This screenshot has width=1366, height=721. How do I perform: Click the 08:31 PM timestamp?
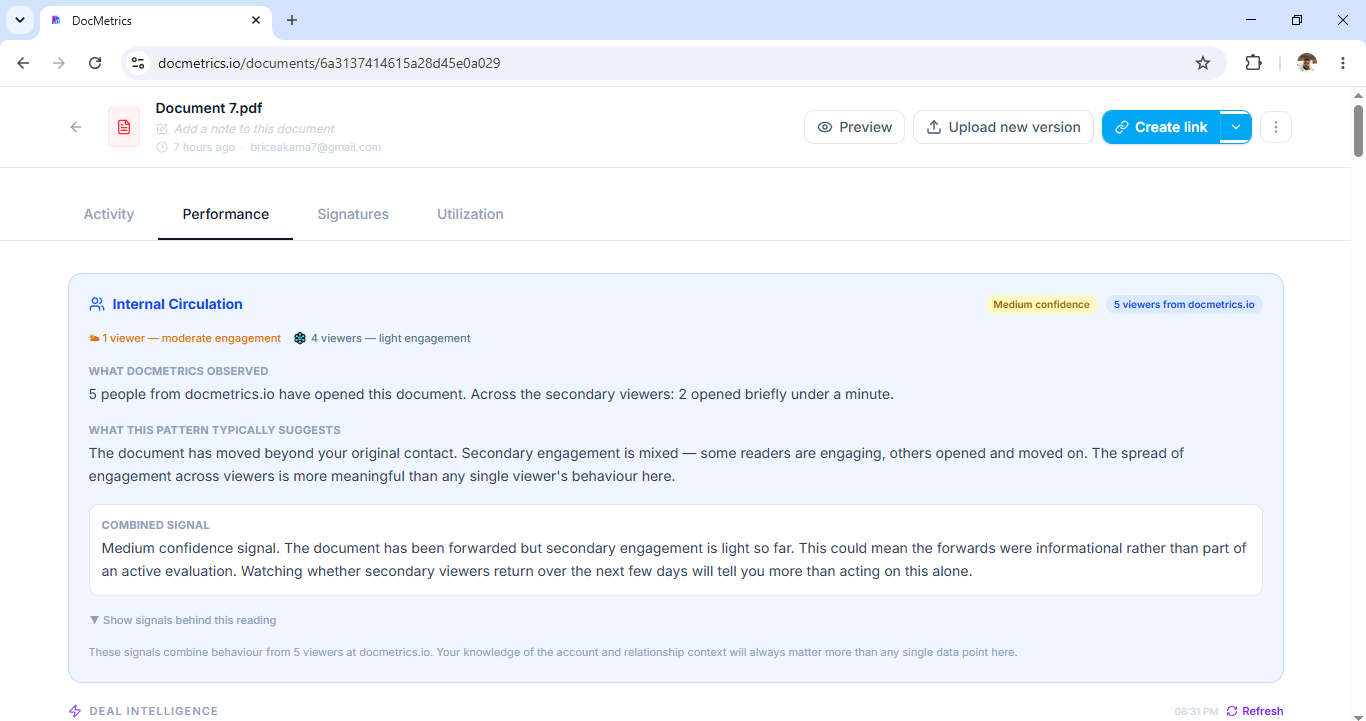pos(1196,711)
